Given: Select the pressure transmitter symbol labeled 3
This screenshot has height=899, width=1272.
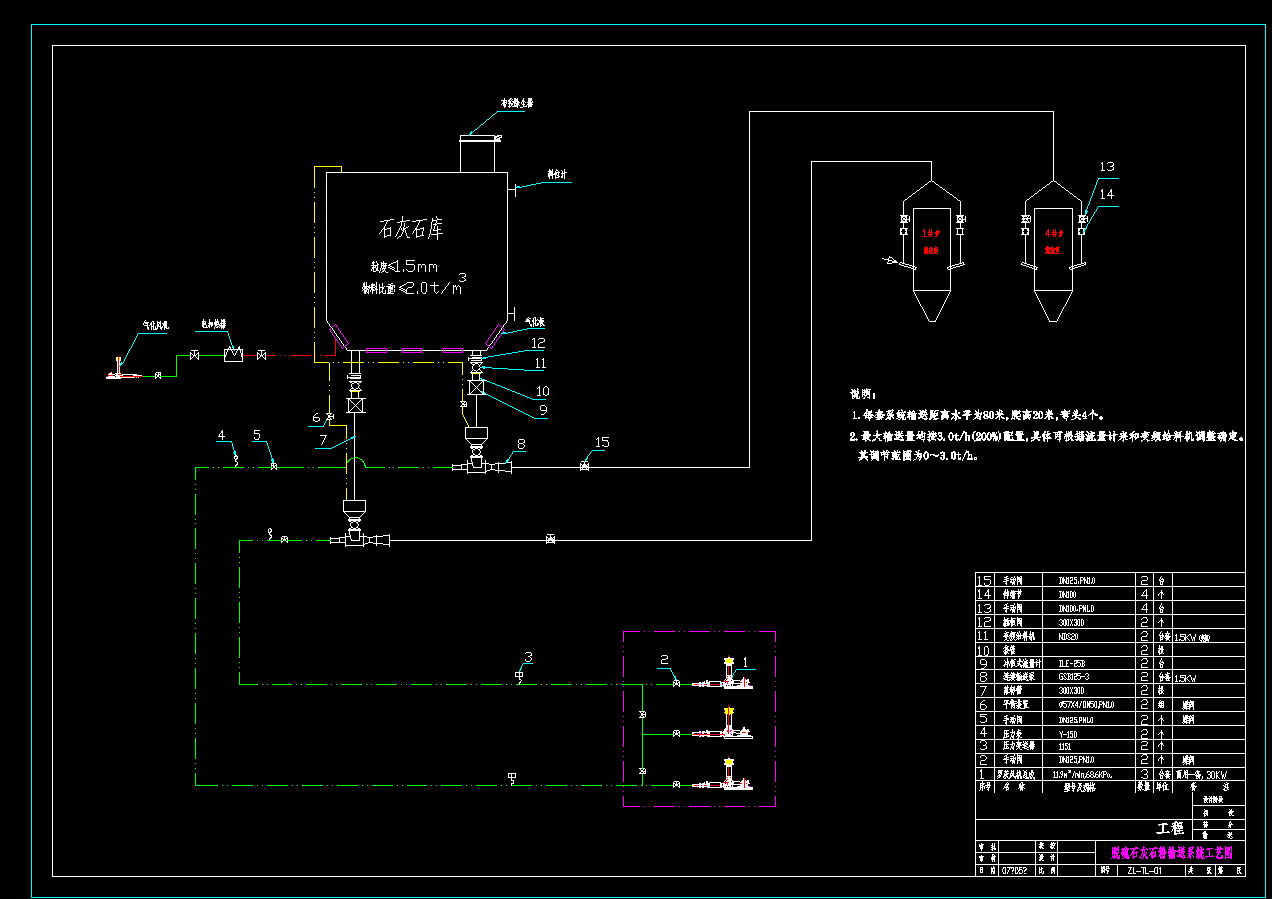Looking at the screenshot, I should coord(518,677).
